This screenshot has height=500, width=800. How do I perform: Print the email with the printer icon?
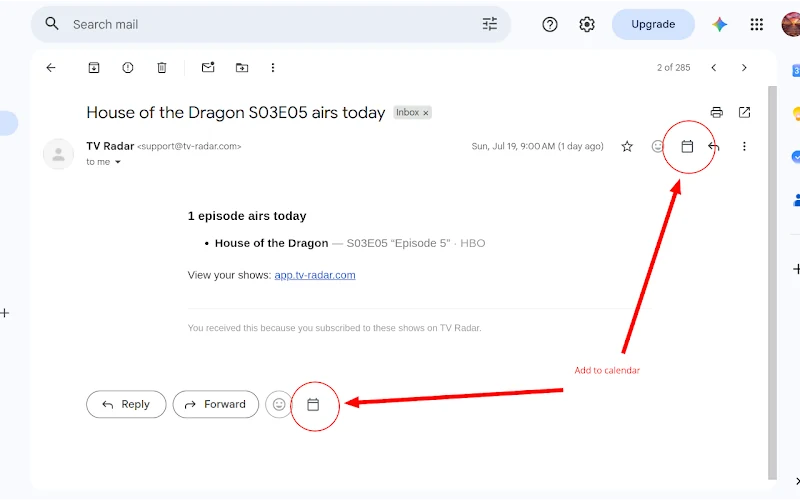(717, 112)
